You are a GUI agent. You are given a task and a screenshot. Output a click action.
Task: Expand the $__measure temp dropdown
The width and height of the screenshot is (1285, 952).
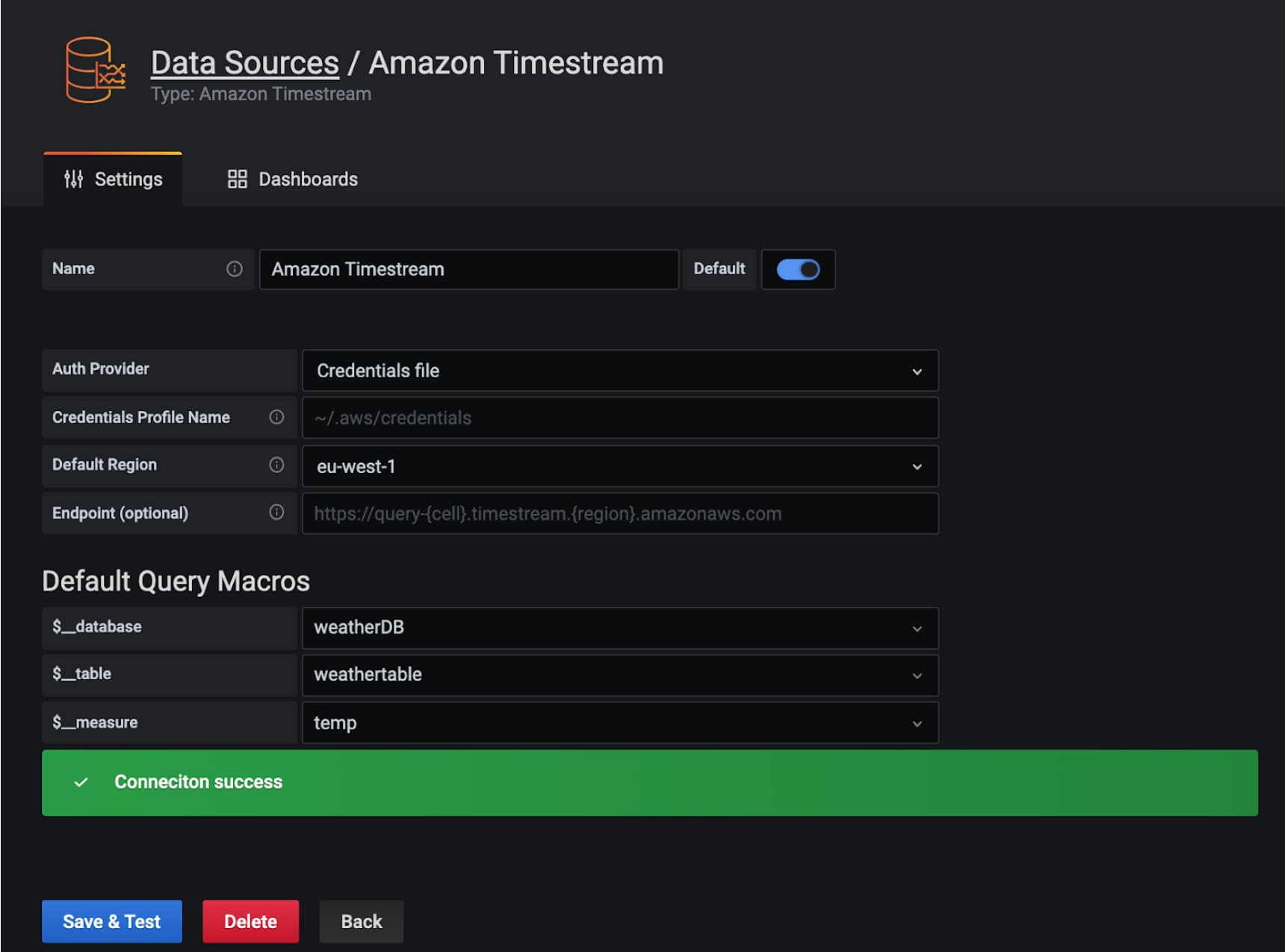[620, 723]
